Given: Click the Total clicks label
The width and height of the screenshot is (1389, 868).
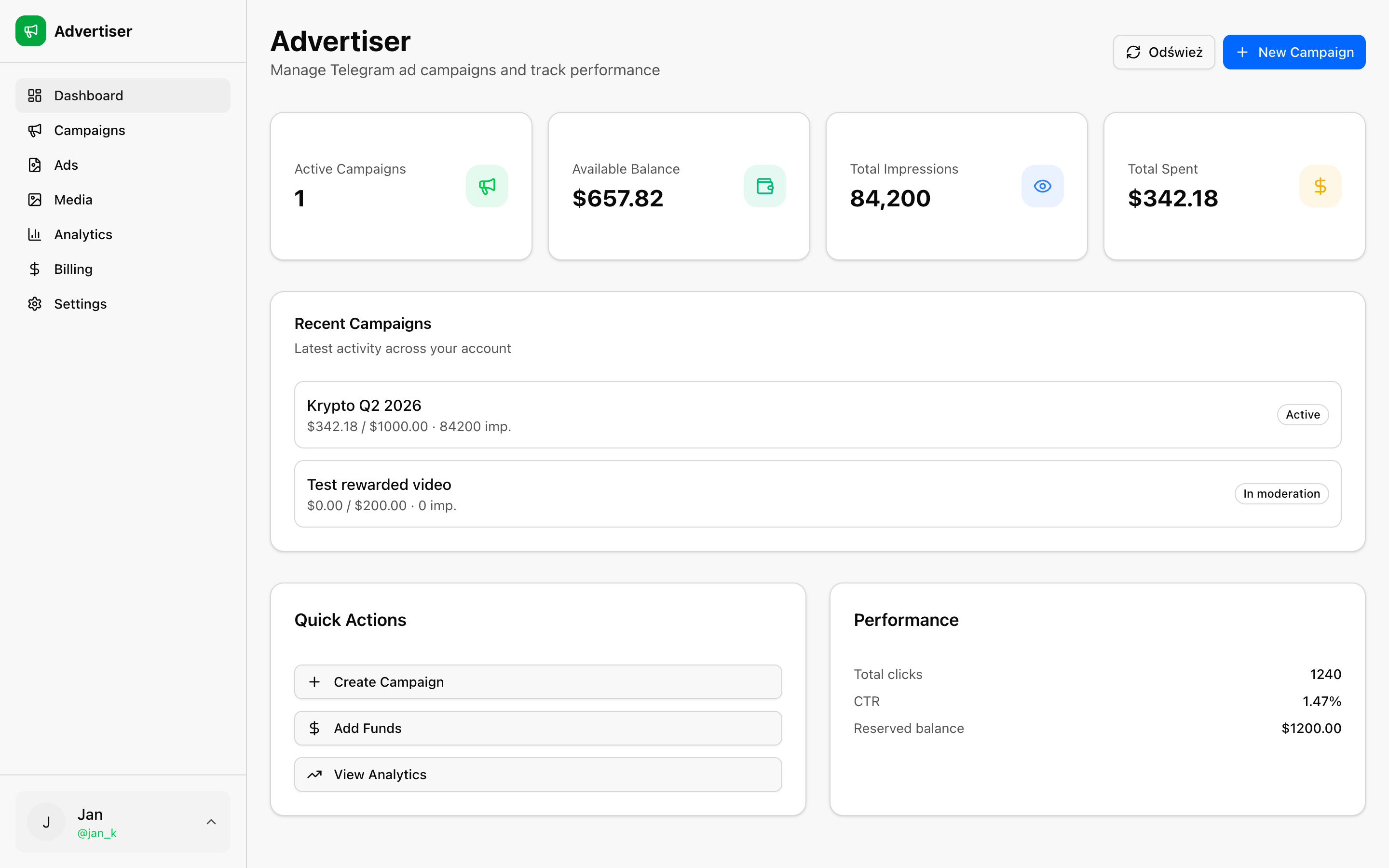Looking at the screenshot, I should pyautogui.click(x=888, y=675).
